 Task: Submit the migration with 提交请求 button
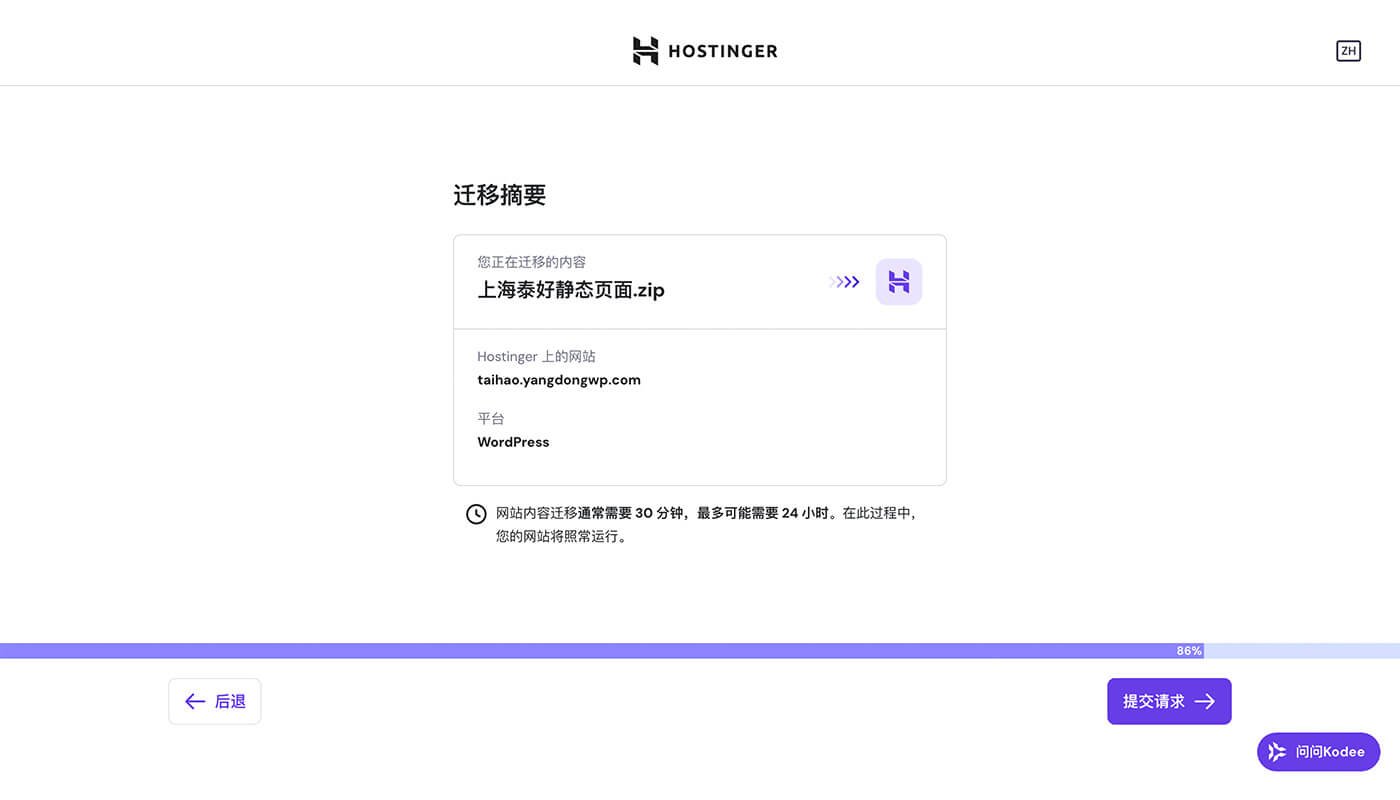1169,701
